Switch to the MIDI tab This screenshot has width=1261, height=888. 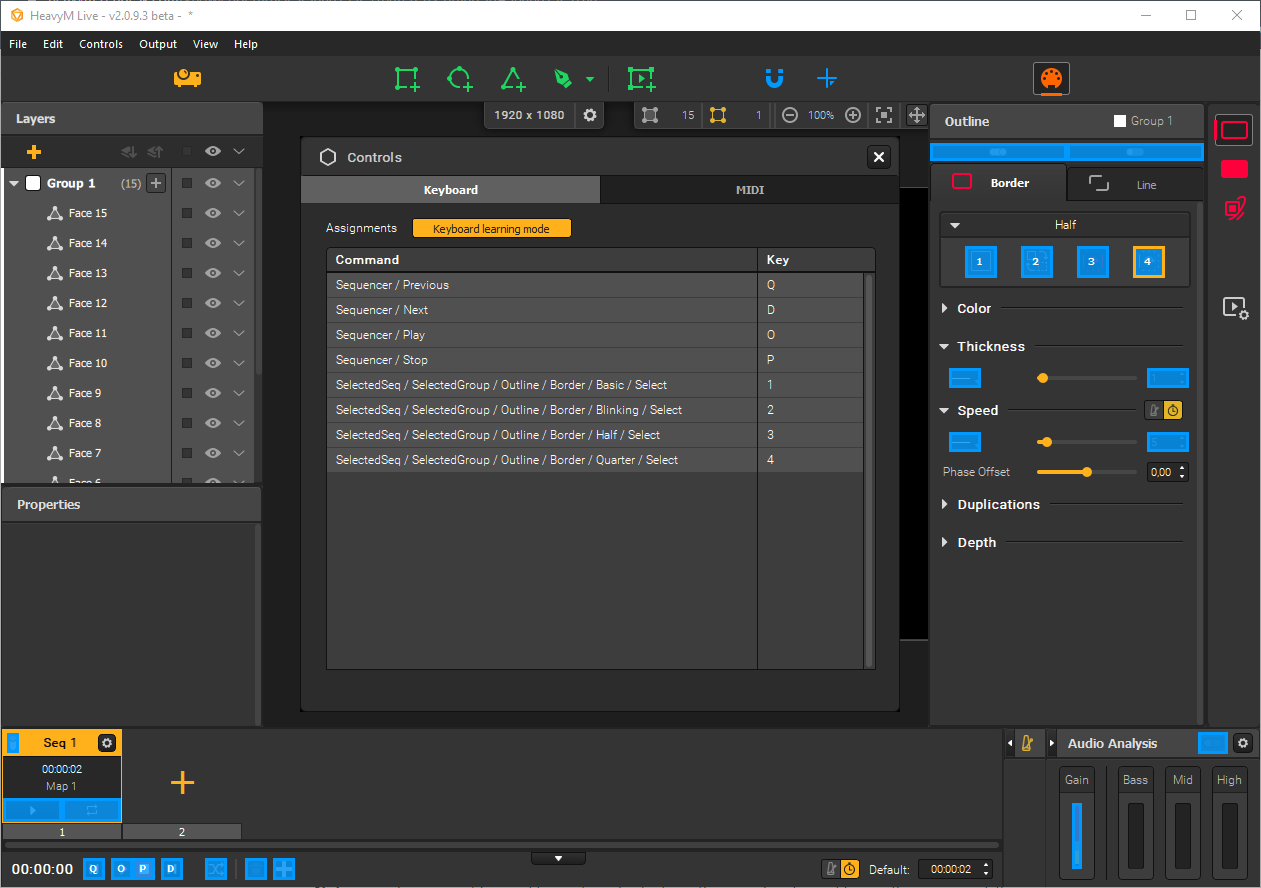[749, 190]
